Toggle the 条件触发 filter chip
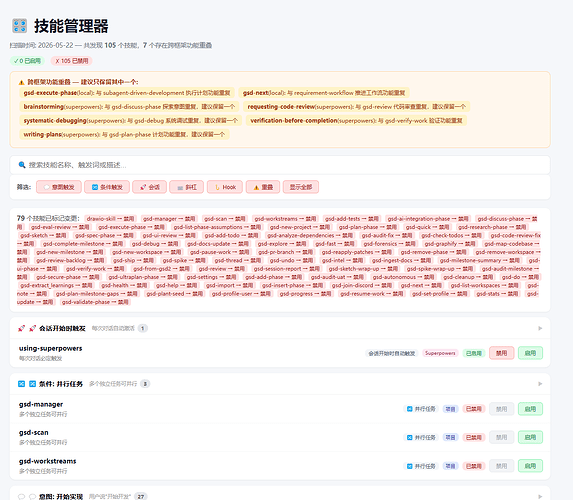This screenshot has width=573, height=500. pos(107,187)
